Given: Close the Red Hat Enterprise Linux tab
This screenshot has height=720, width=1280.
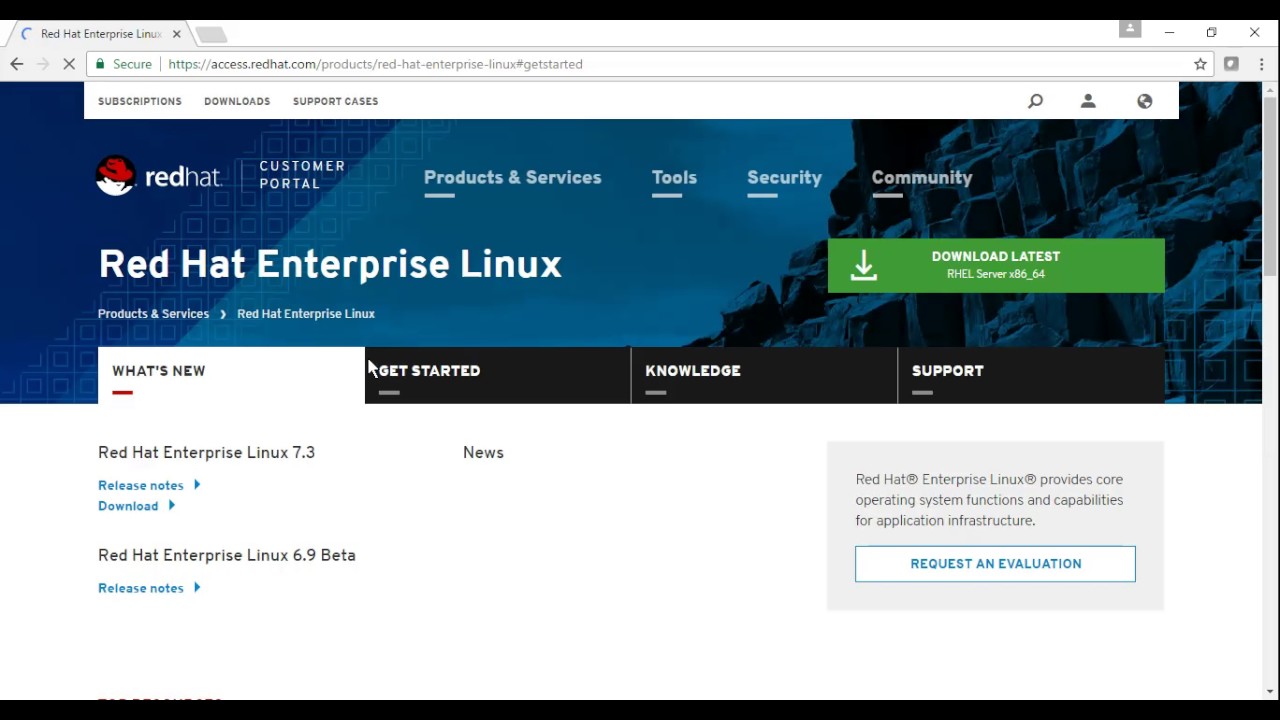Looking at the screenshot, I should point(177,34).
